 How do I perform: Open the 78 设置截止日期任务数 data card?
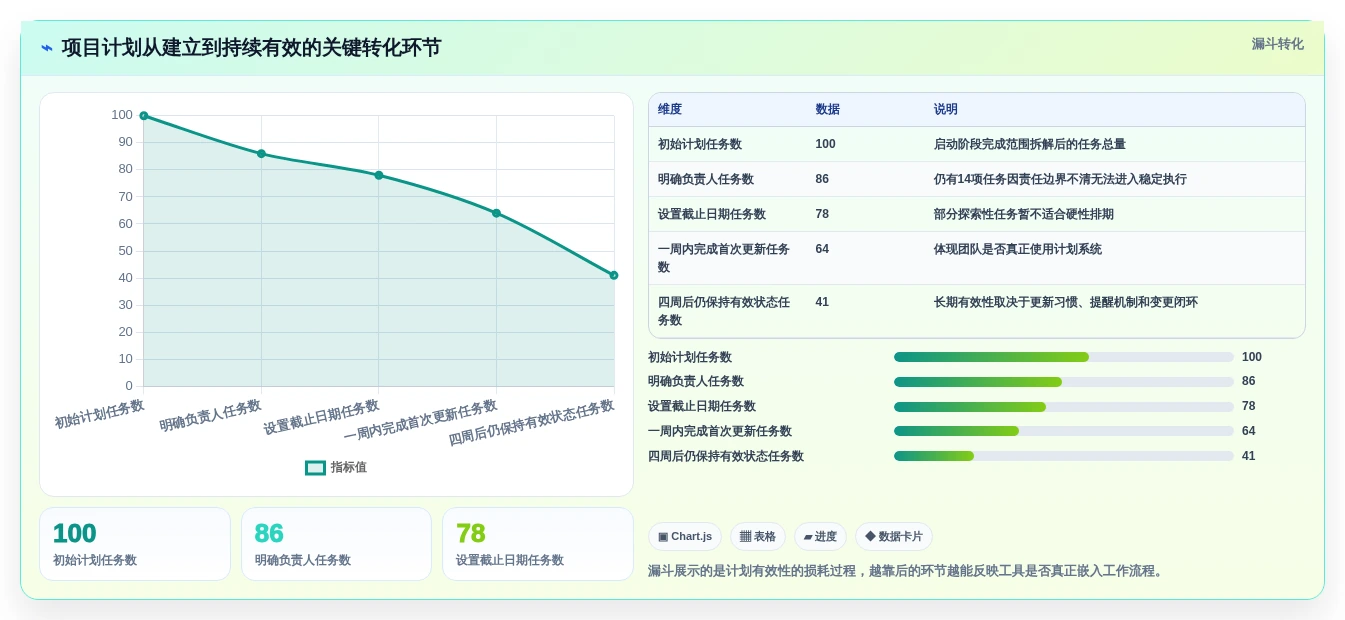538,544
